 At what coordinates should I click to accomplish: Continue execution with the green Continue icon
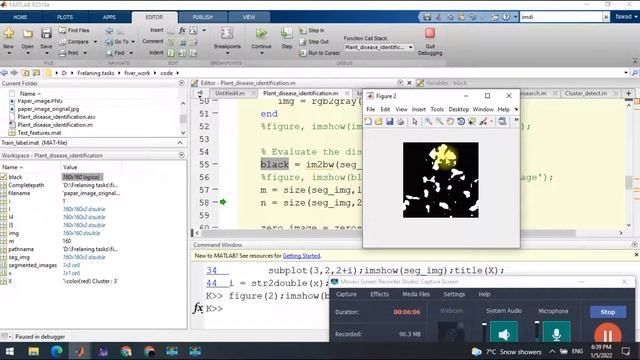point(261,34)
